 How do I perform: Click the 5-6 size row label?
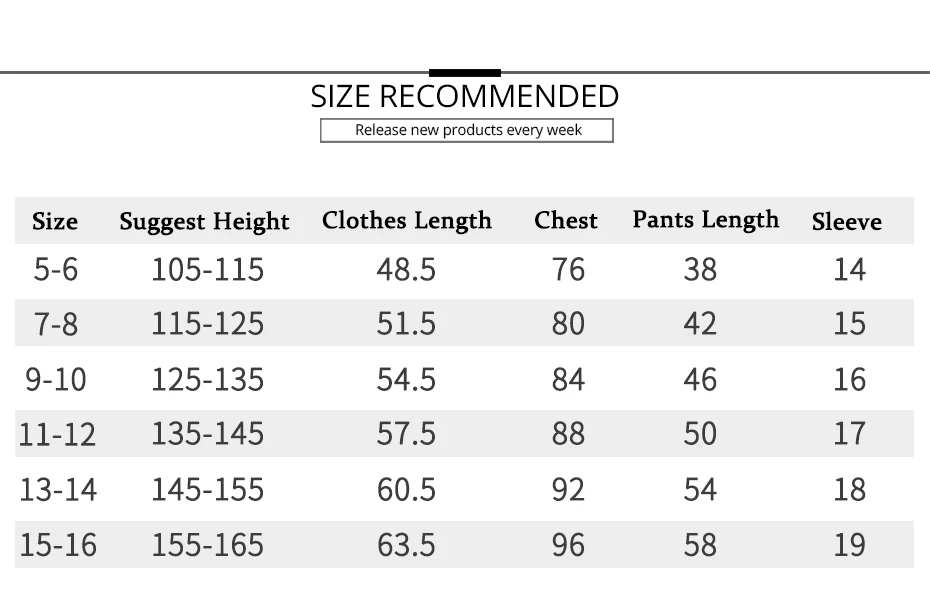56,269
